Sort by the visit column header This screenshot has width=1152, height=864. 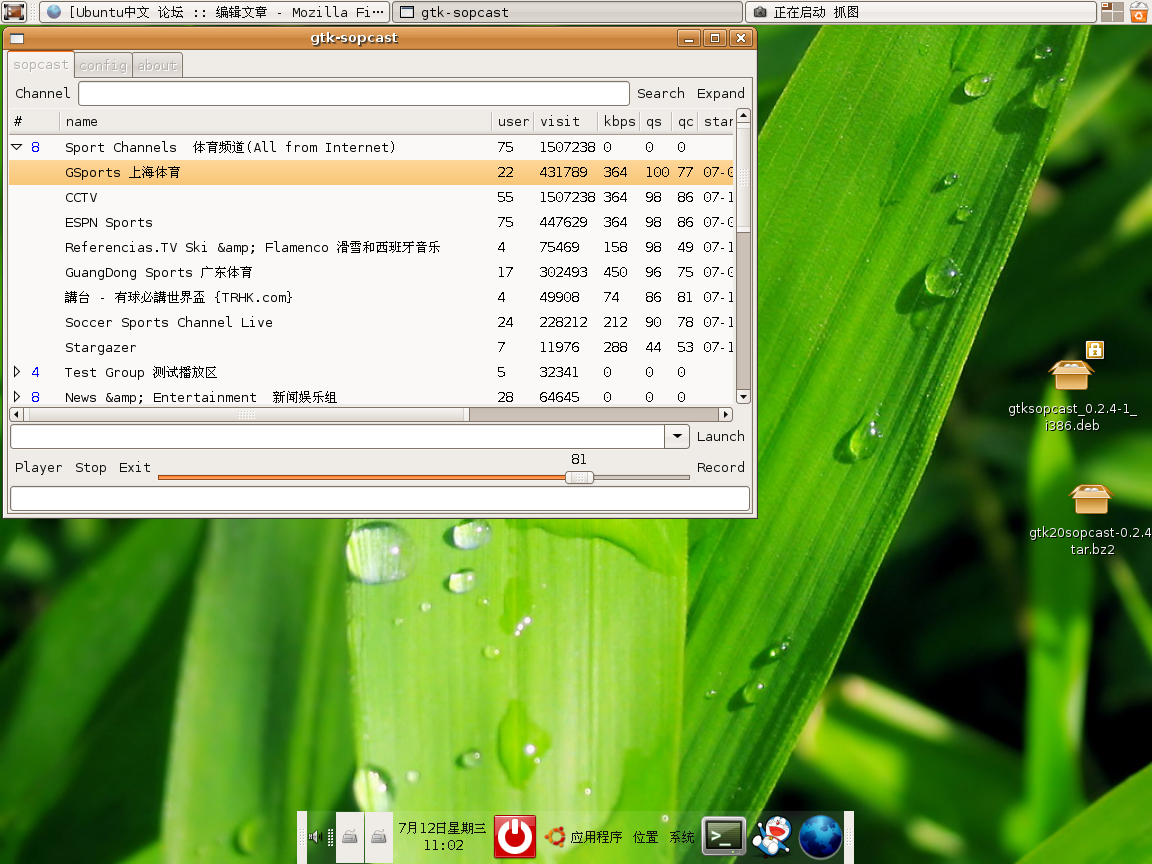[x=566, y=121]
